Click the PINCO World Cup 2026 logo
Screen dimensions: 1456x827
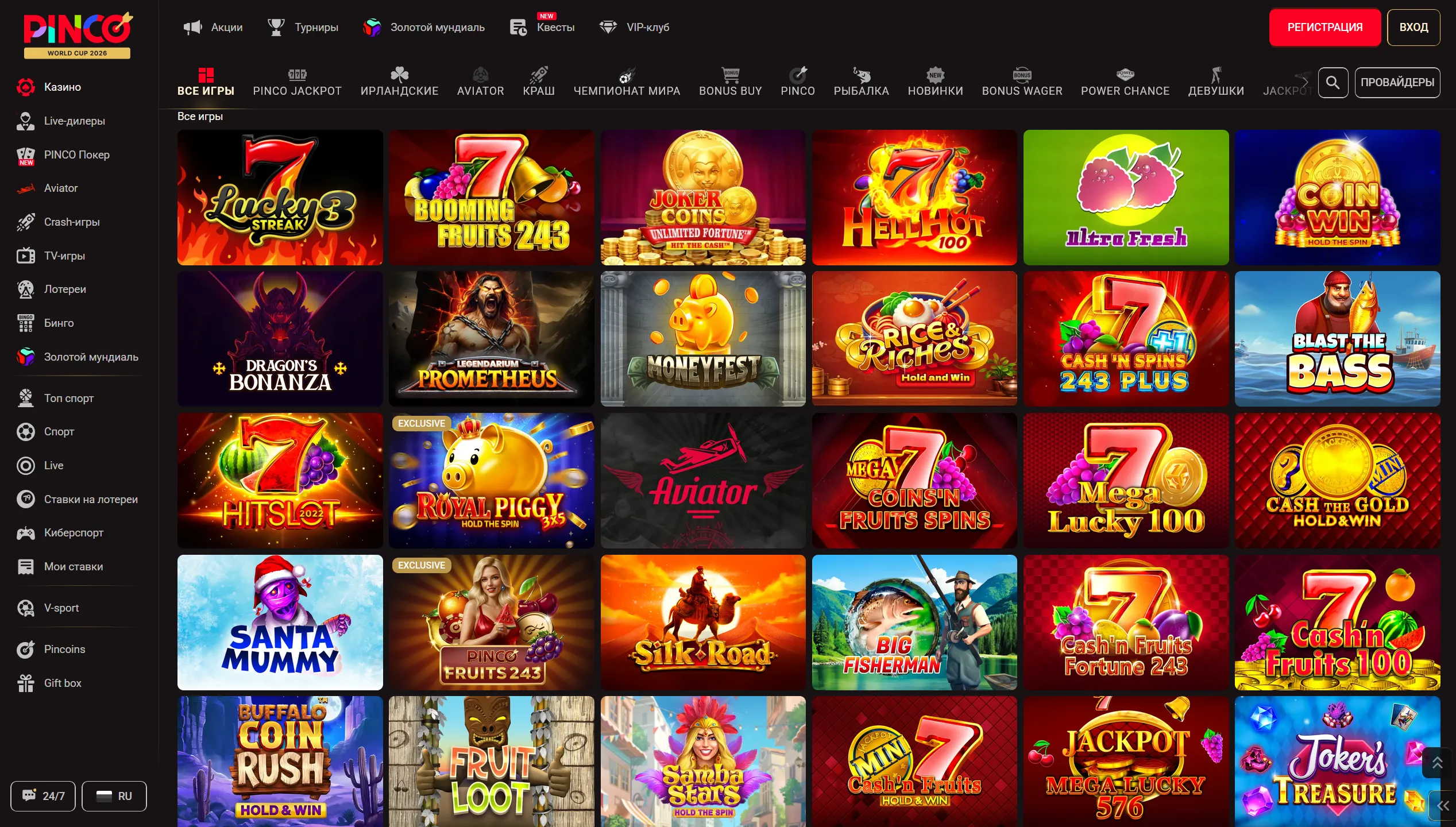(x=78, y=34)
